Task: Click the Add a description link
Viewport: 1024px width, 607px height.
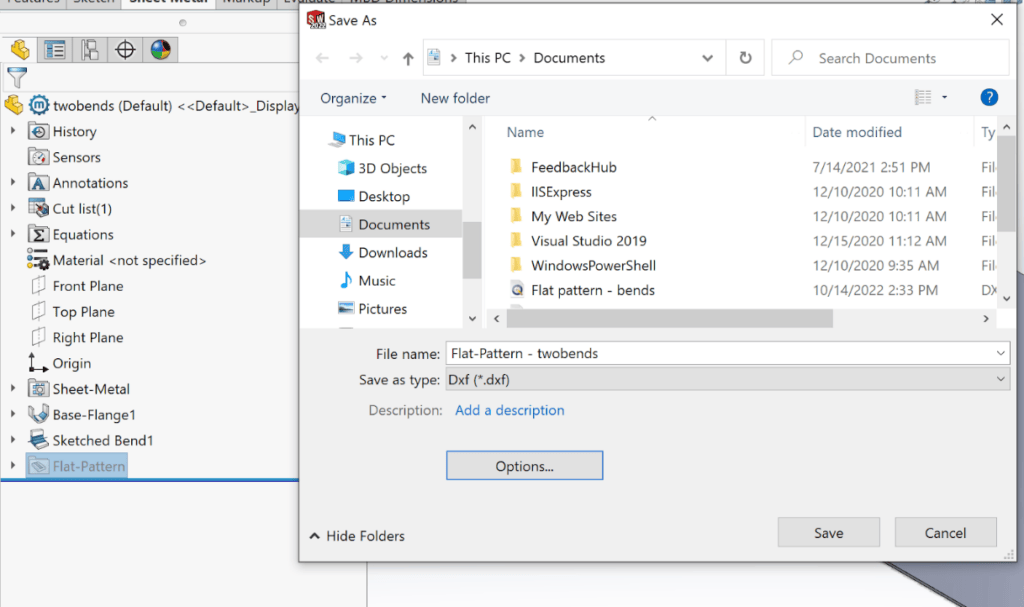Action: [509, 410]
